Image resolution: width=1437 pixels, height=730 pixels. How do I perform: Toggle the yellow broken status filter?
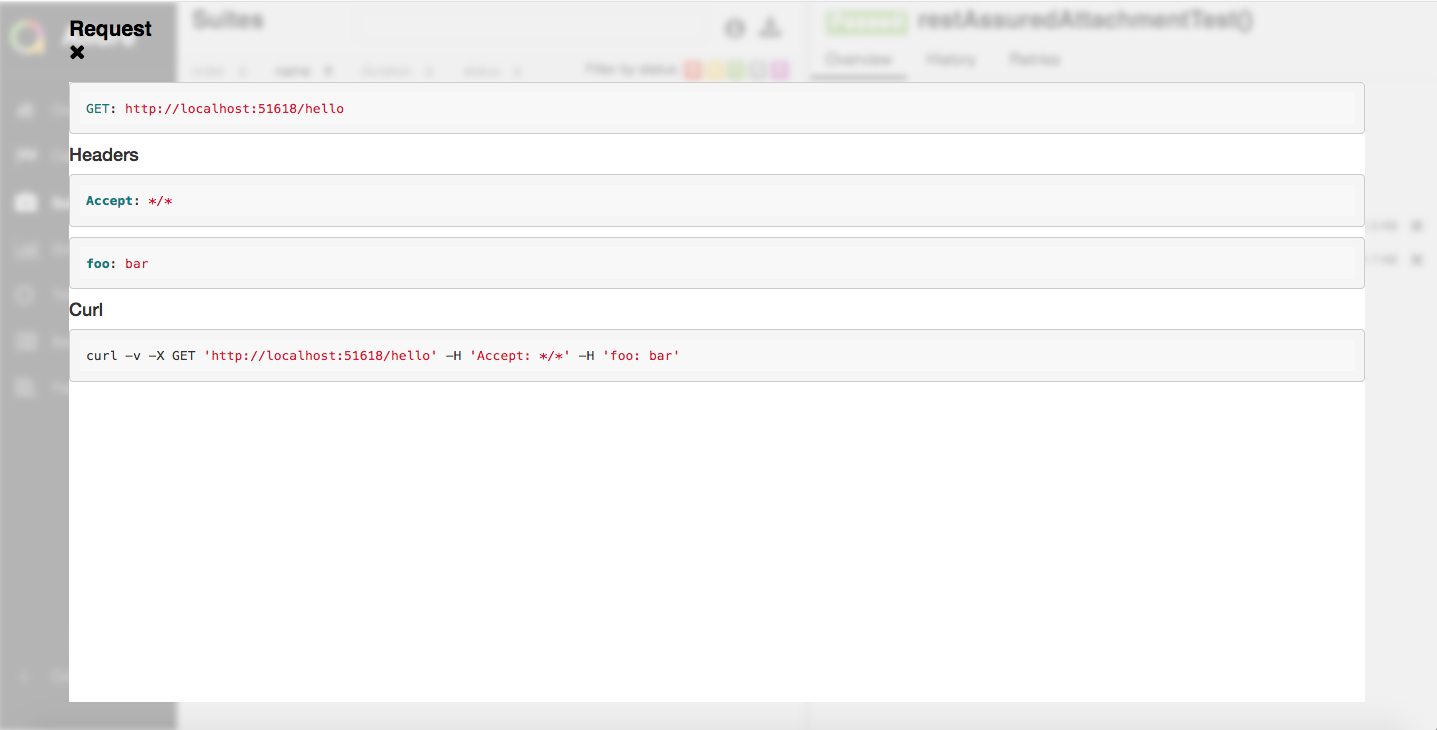[714, 70]
